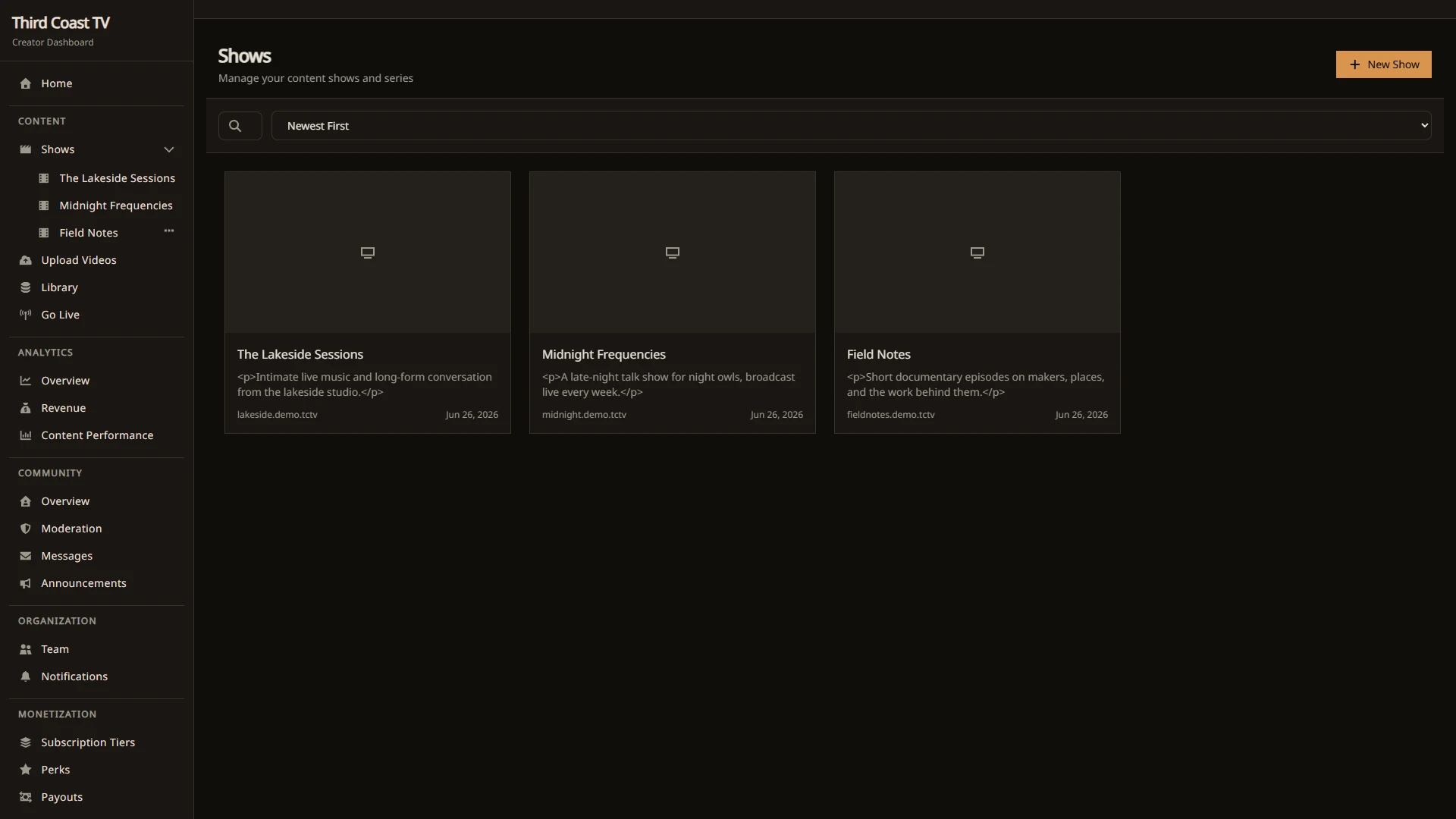Screen dimensions: 1456x819
Task: Open the Messages page
Action: 96,556
